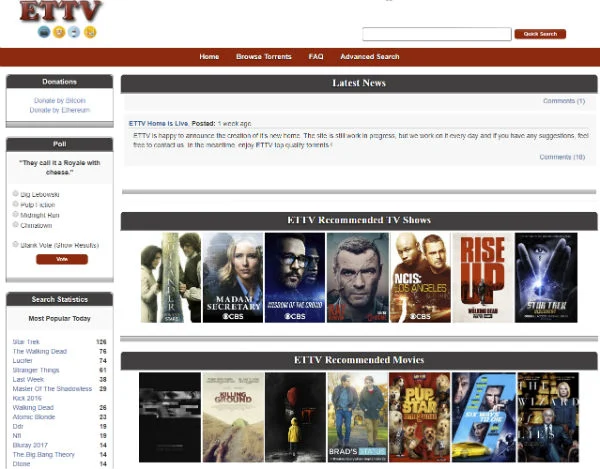Image resolution: width=600 pixels, height=469 pixels.
Task: Open the Madam Secretary poster
Action: coord(233,277)
